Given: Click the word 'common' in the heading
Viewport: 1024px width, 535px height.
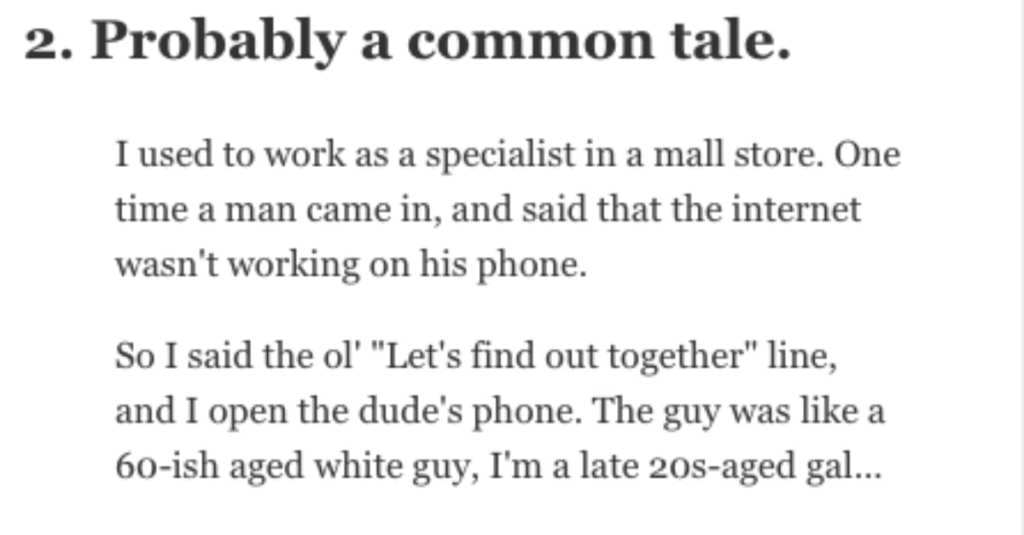Looking at the screenshot, I should 530,42.
